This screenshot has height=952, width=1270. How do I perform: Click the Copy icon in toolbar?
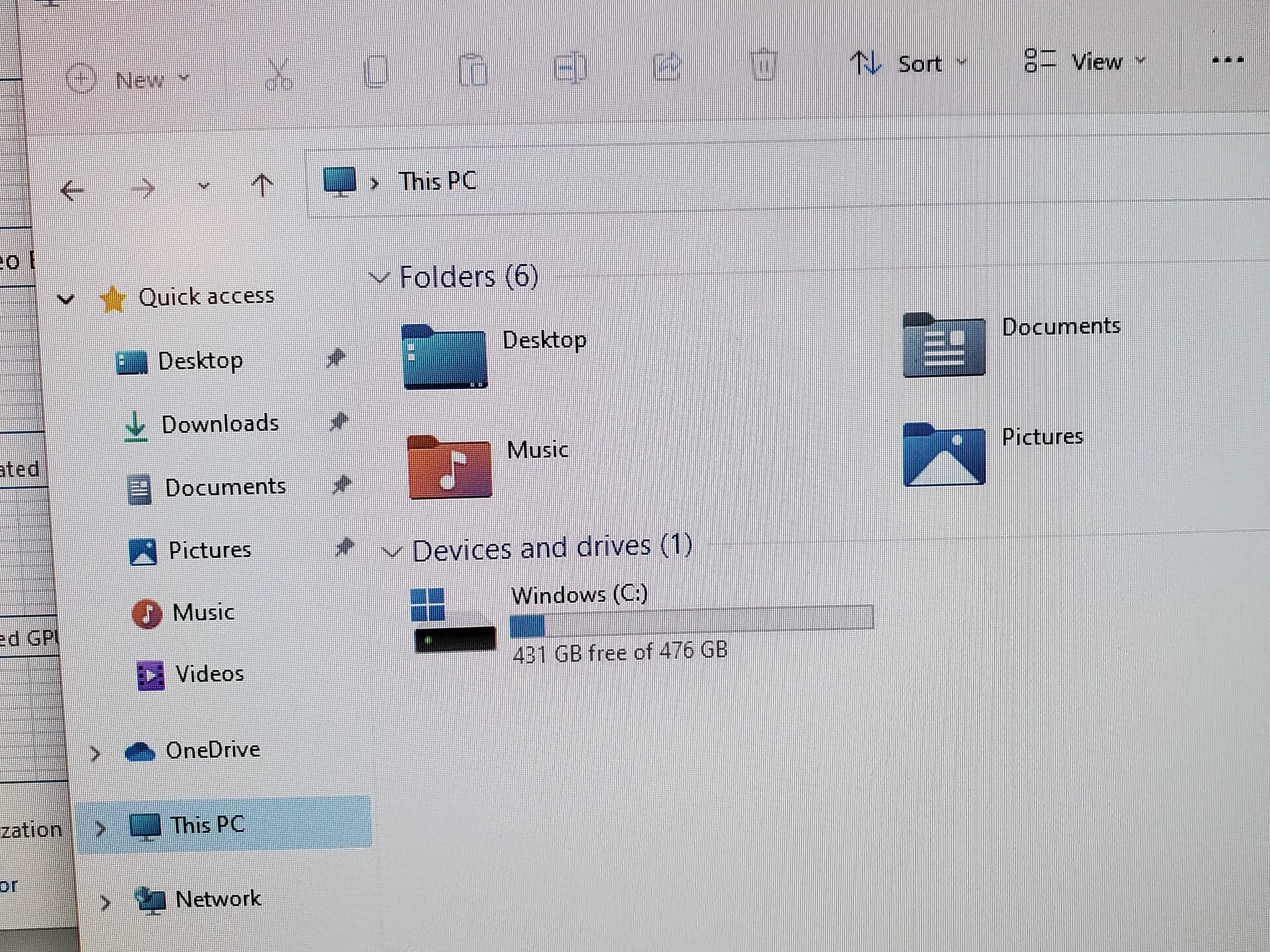pos(376,71)
